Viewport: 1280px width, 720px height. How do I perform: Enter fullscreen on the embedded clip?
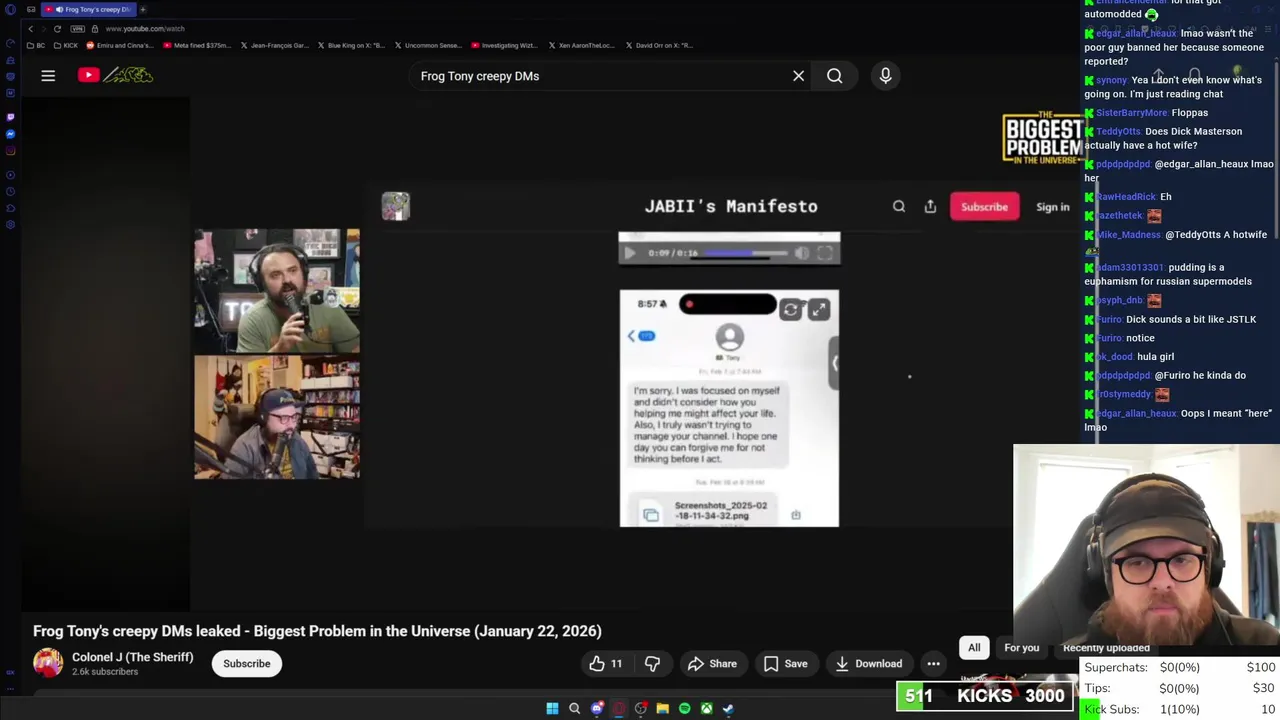824,254
